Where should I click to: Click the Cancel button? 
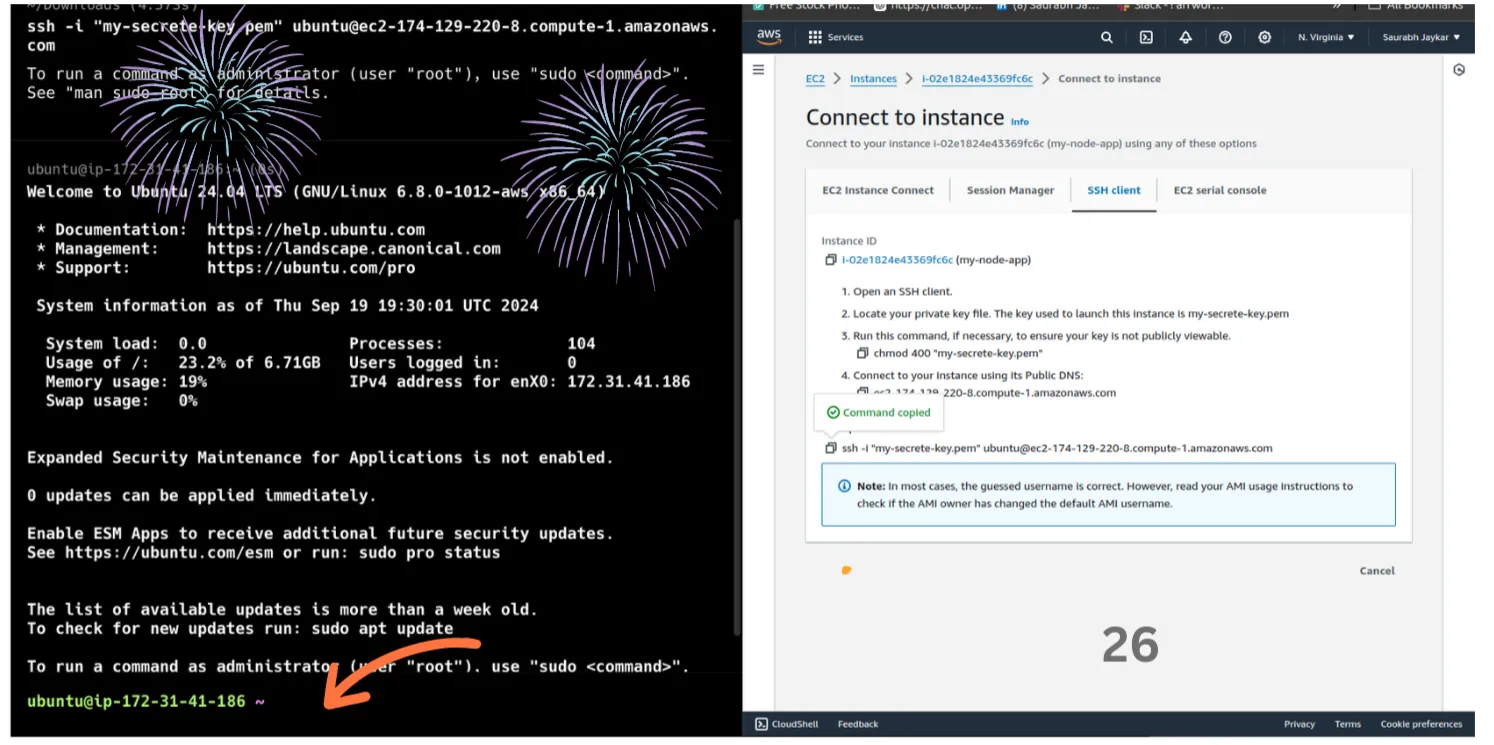pyautogui.click(x=1377, y=571)
